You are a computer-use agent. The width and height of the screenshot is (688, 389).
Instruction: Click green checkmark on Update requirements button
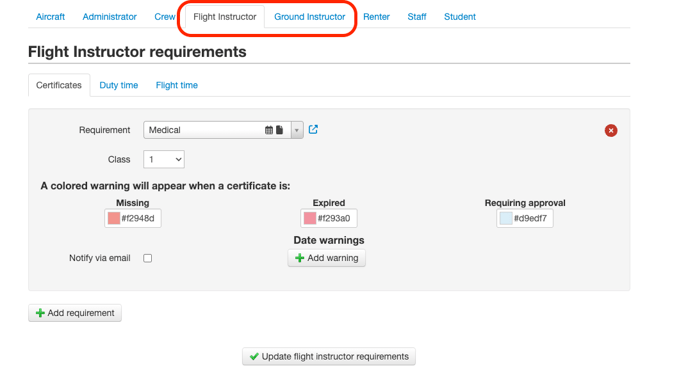(x=254, y=357)
